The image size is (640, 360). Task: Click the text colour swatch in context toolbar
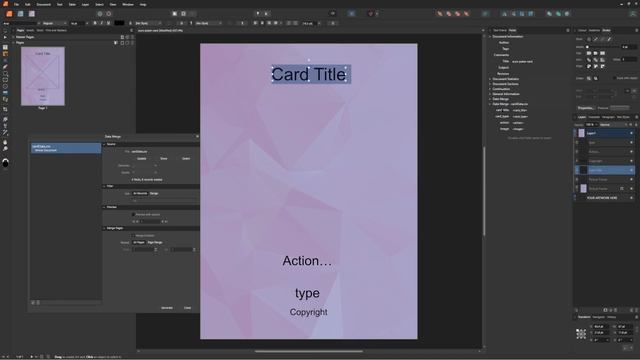119,23
